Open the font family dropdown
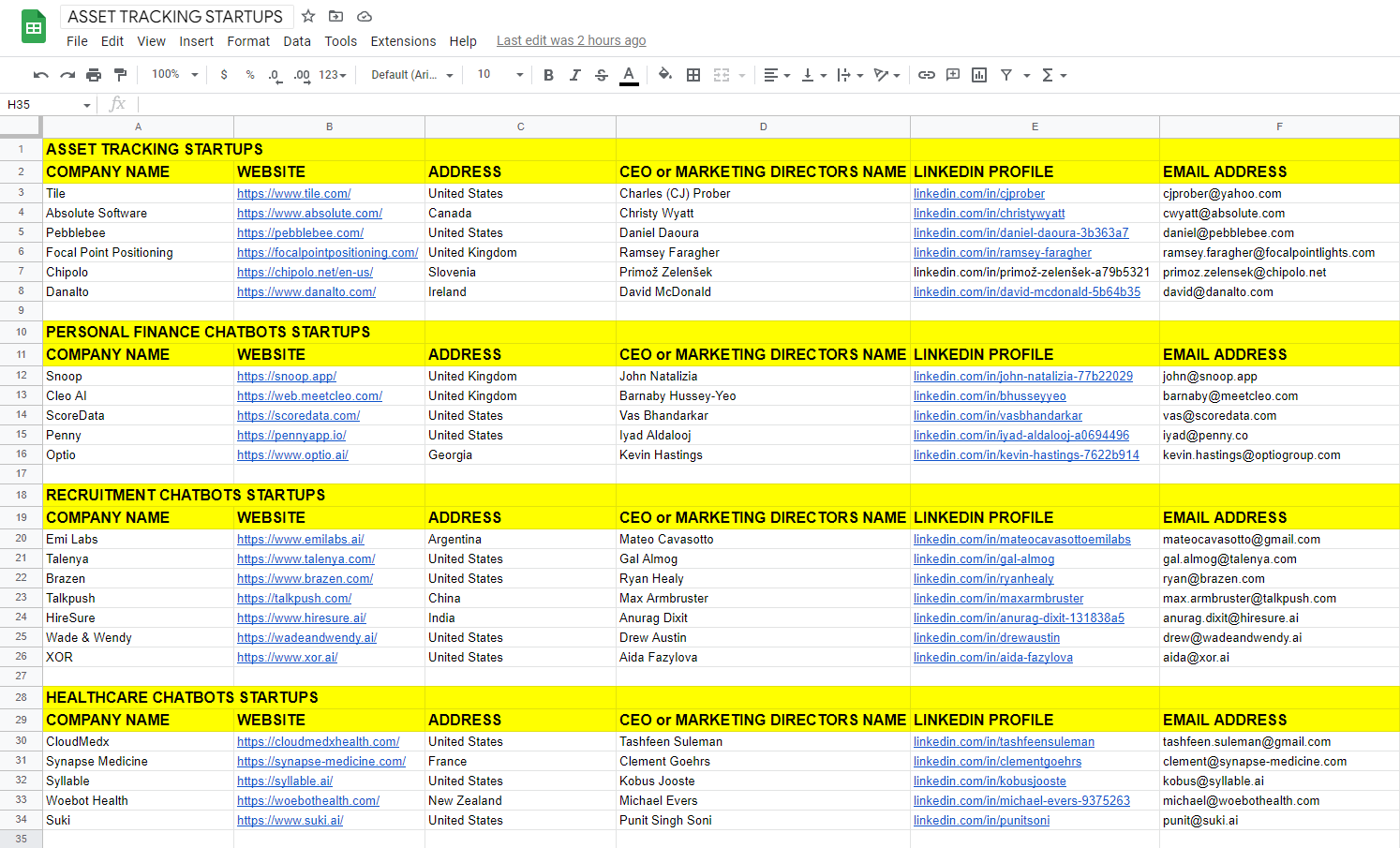This screenshot has width=1400, height=848. pos(412,75)
